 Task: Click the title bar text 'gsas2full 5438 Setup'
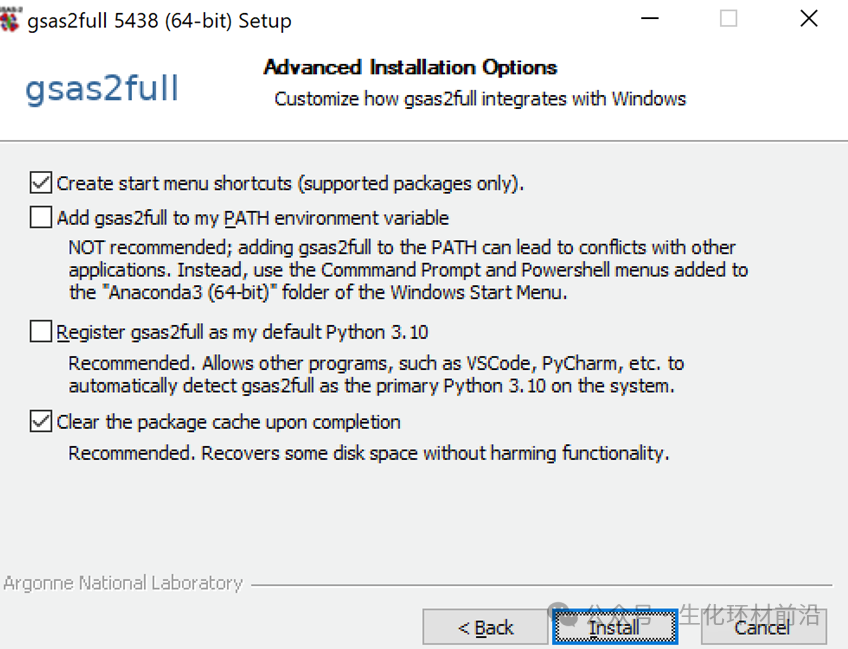(x=159, y=20)
